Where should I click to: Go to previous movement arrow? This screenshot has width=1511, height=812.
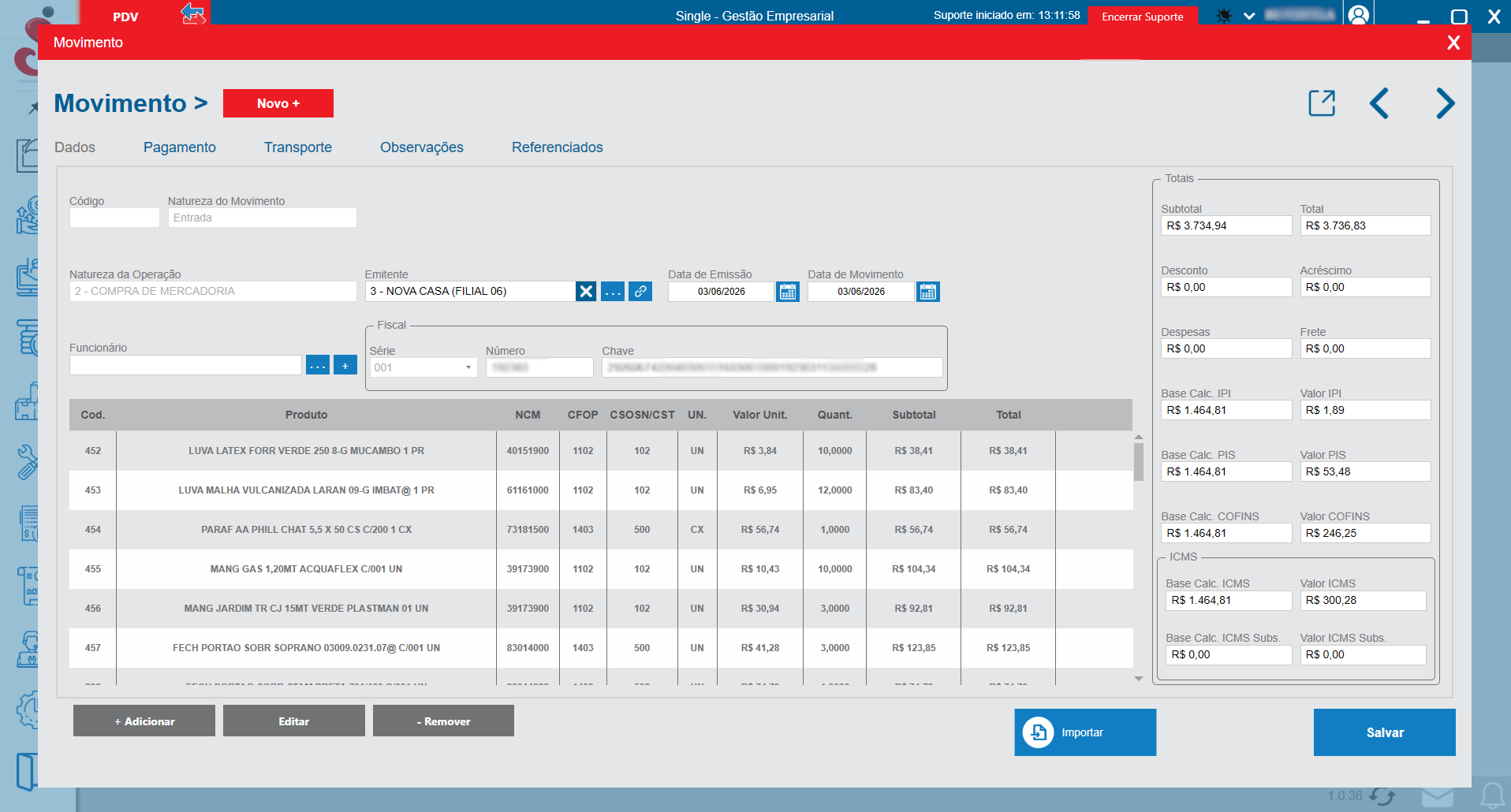click(x=1379, y=103)
